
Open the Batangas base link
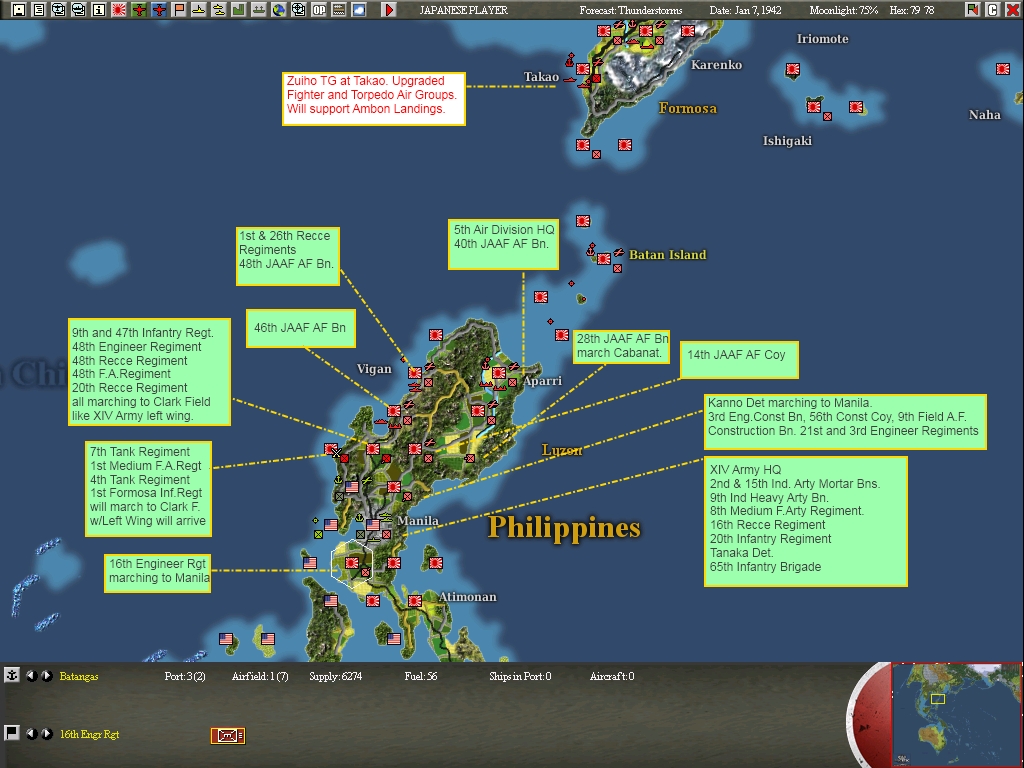click(78, 676)
